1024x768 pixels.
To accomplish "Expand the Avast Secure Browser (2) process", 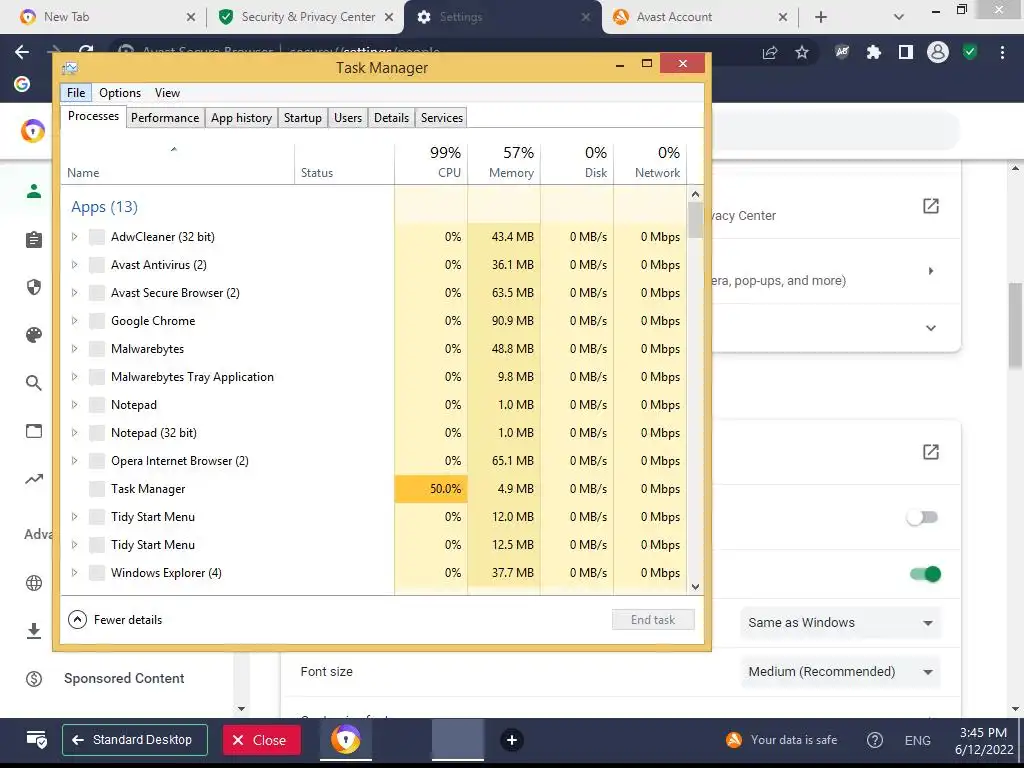I will pyautogui.click(x=74, y=293).
